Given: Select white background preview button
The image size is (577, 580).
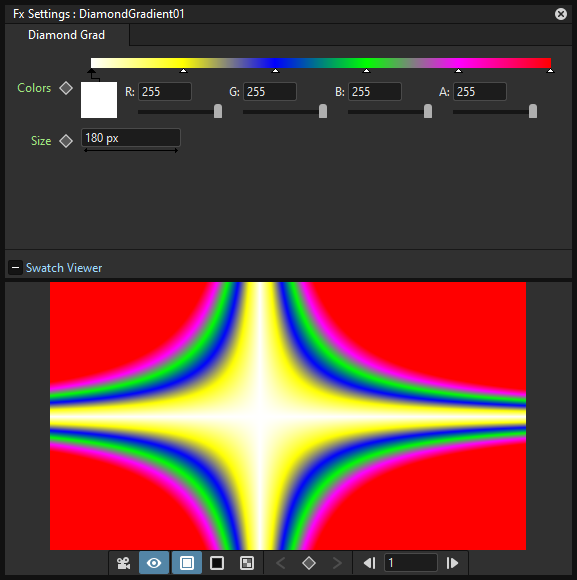Looking at the screenshot, I should (x=187, y=563).
